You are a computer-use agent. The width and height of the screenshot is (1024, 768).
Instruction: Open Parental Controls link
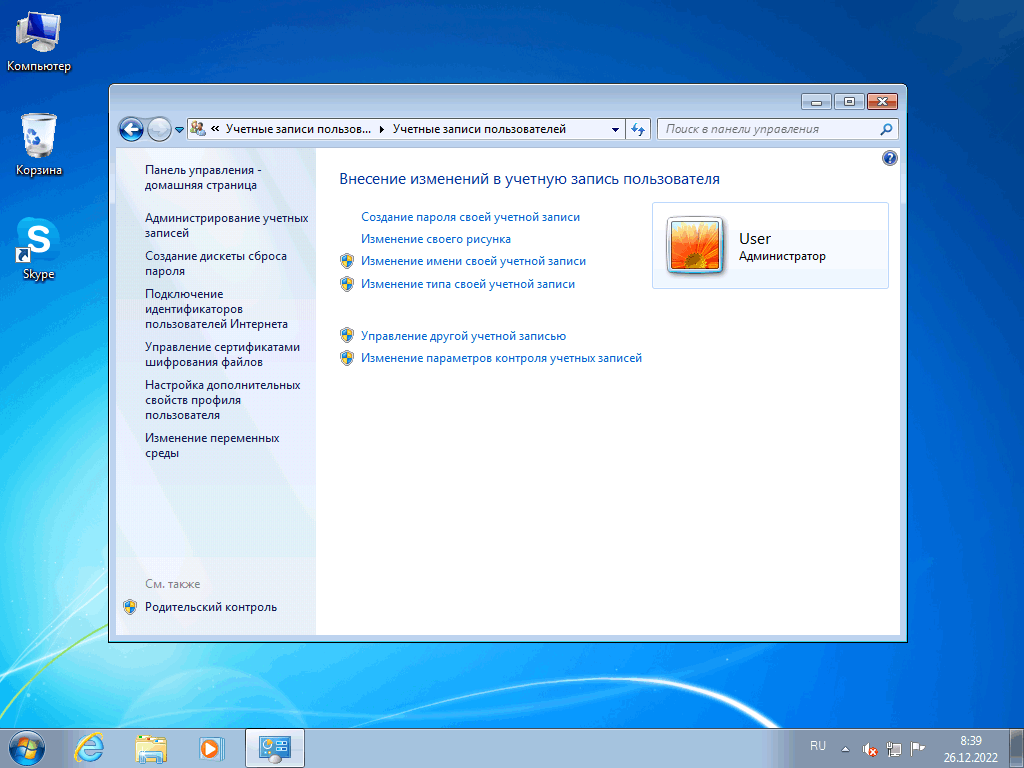point(211,607)
